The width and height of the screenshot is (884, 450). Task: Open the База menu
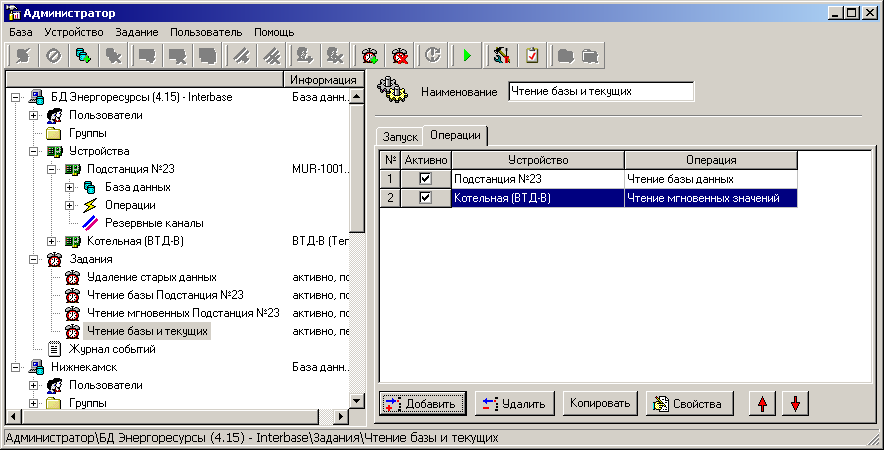pyautogui.click(x=21, y=32)
